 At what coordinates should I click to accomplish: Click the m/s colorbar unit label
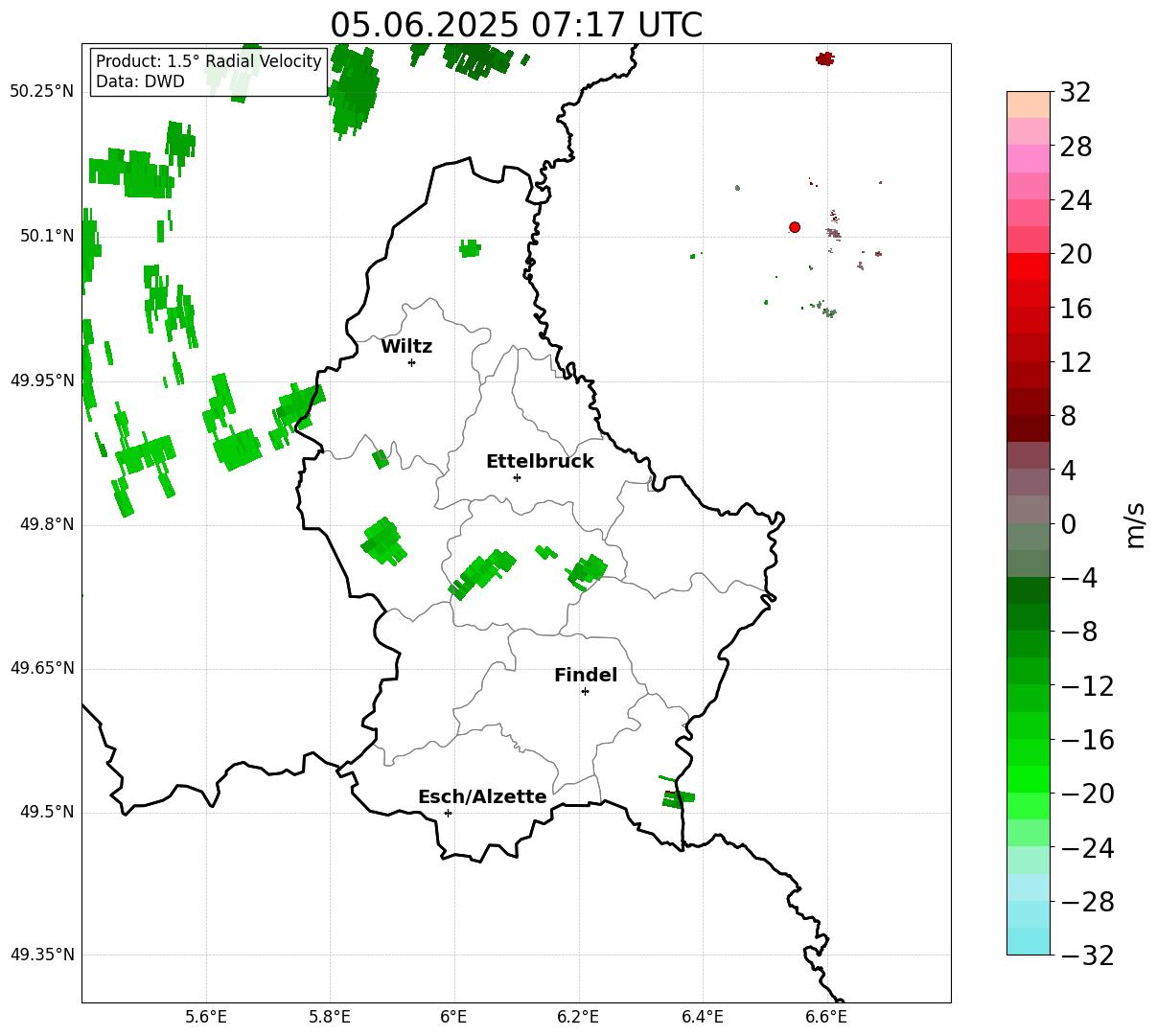coord(1136,523)
